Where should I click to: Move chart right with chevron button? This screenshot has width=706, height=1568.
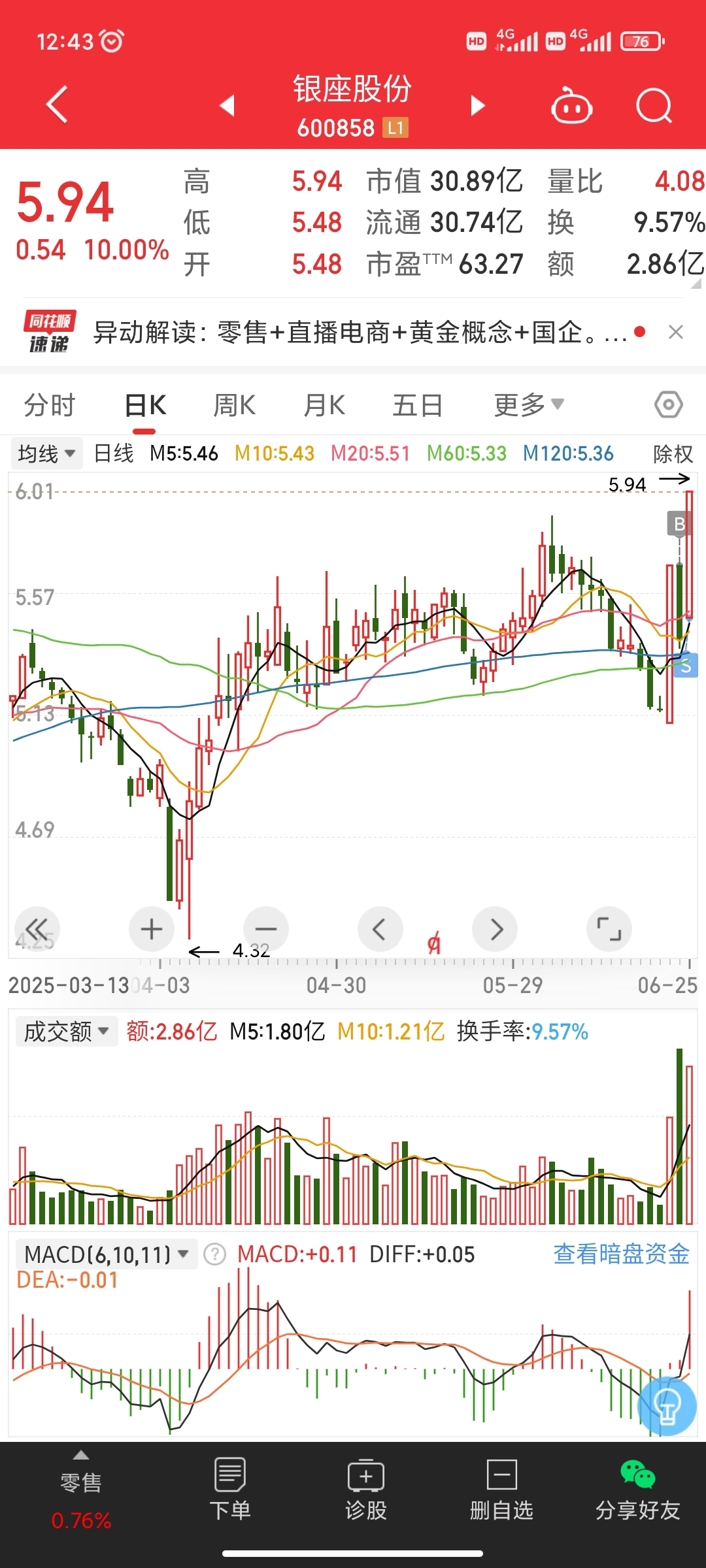[495, 929]
